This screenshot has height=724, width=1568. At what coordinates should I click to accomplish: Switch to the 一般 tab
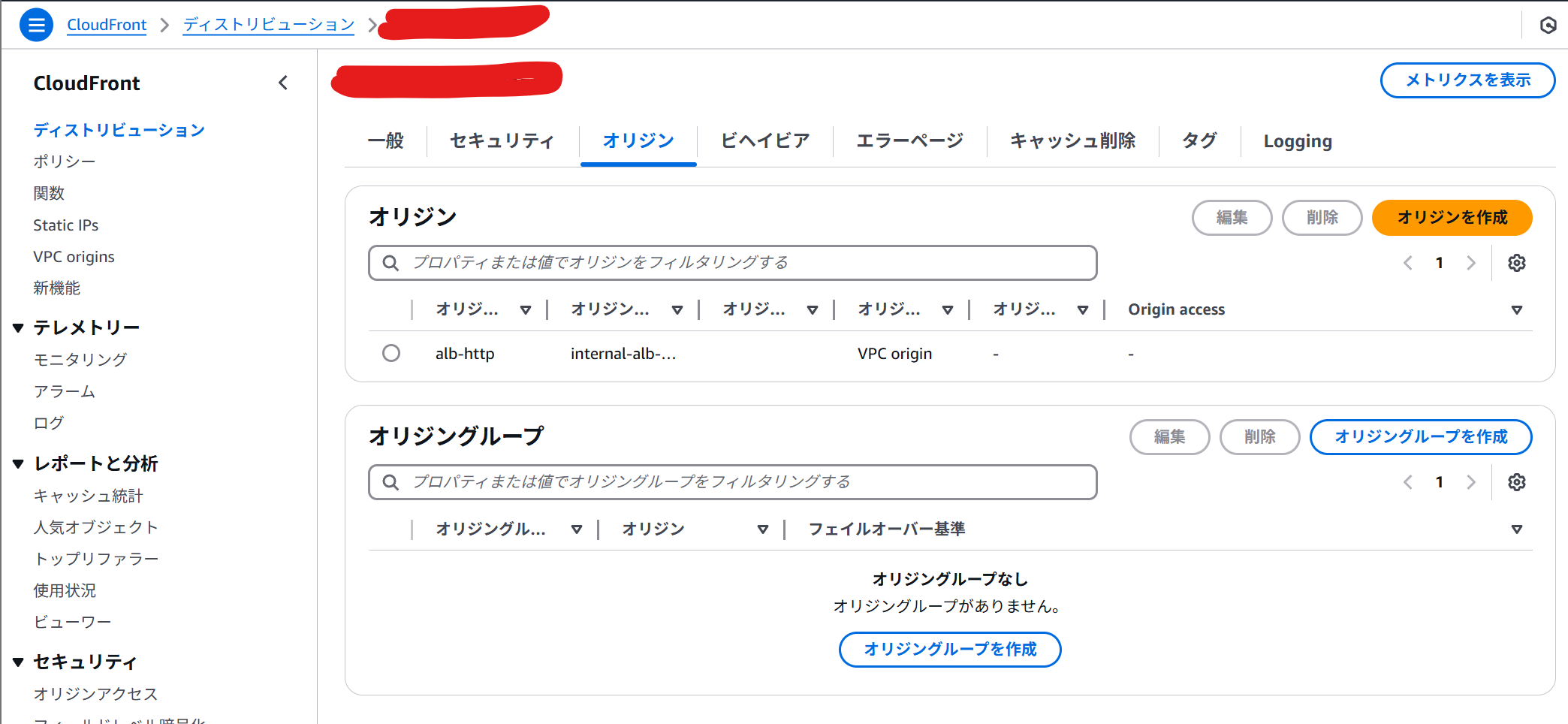(x=386, y=140)
